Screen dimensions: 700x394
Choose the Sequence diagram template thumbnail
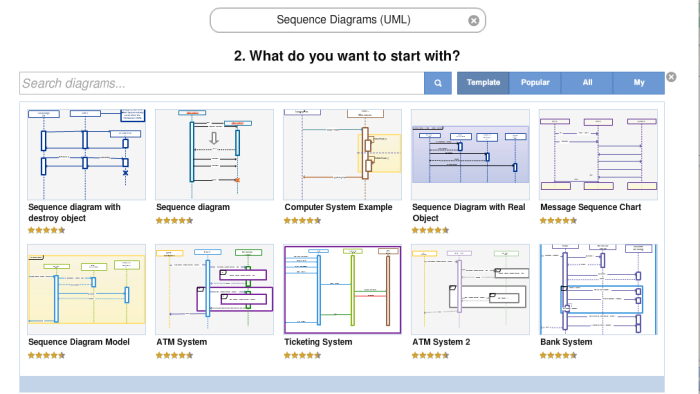(214, 154)
